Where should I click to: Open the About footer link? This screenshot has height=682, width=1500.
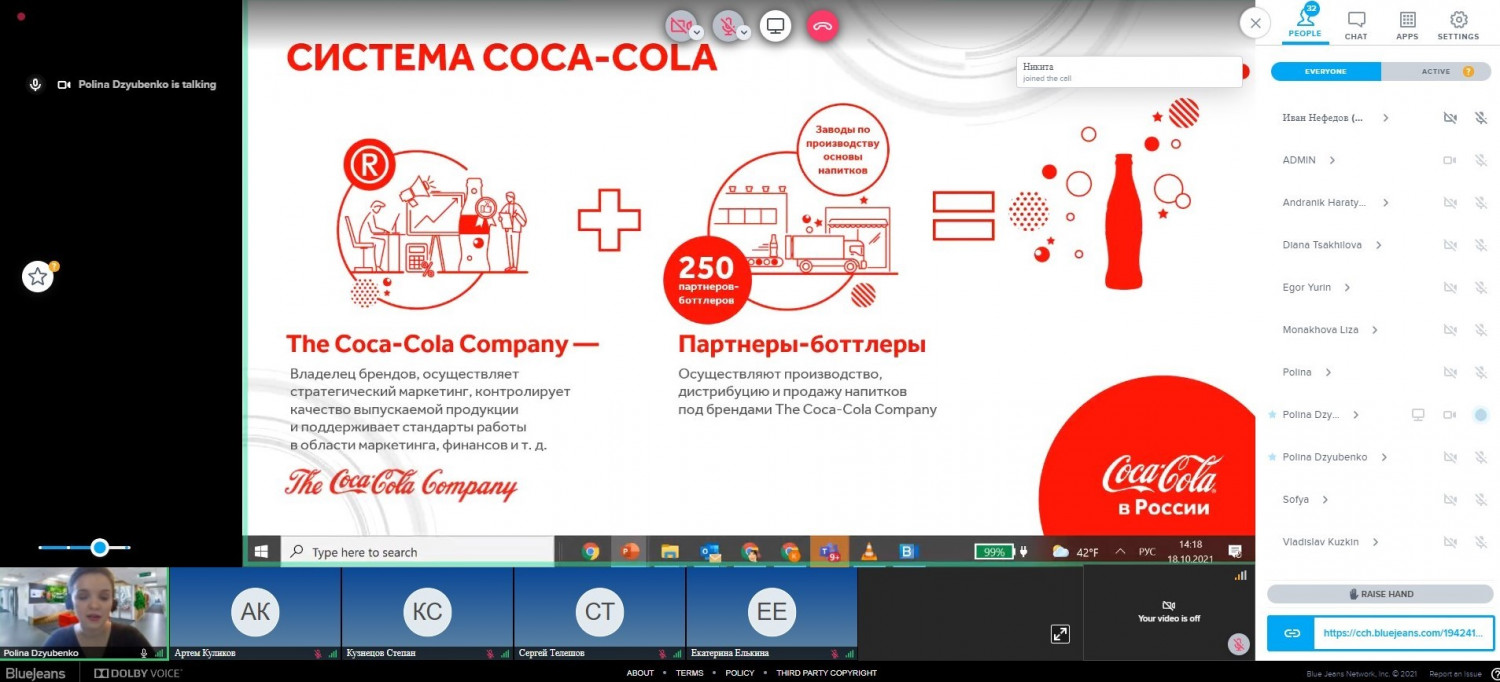[x=640, y=673]
